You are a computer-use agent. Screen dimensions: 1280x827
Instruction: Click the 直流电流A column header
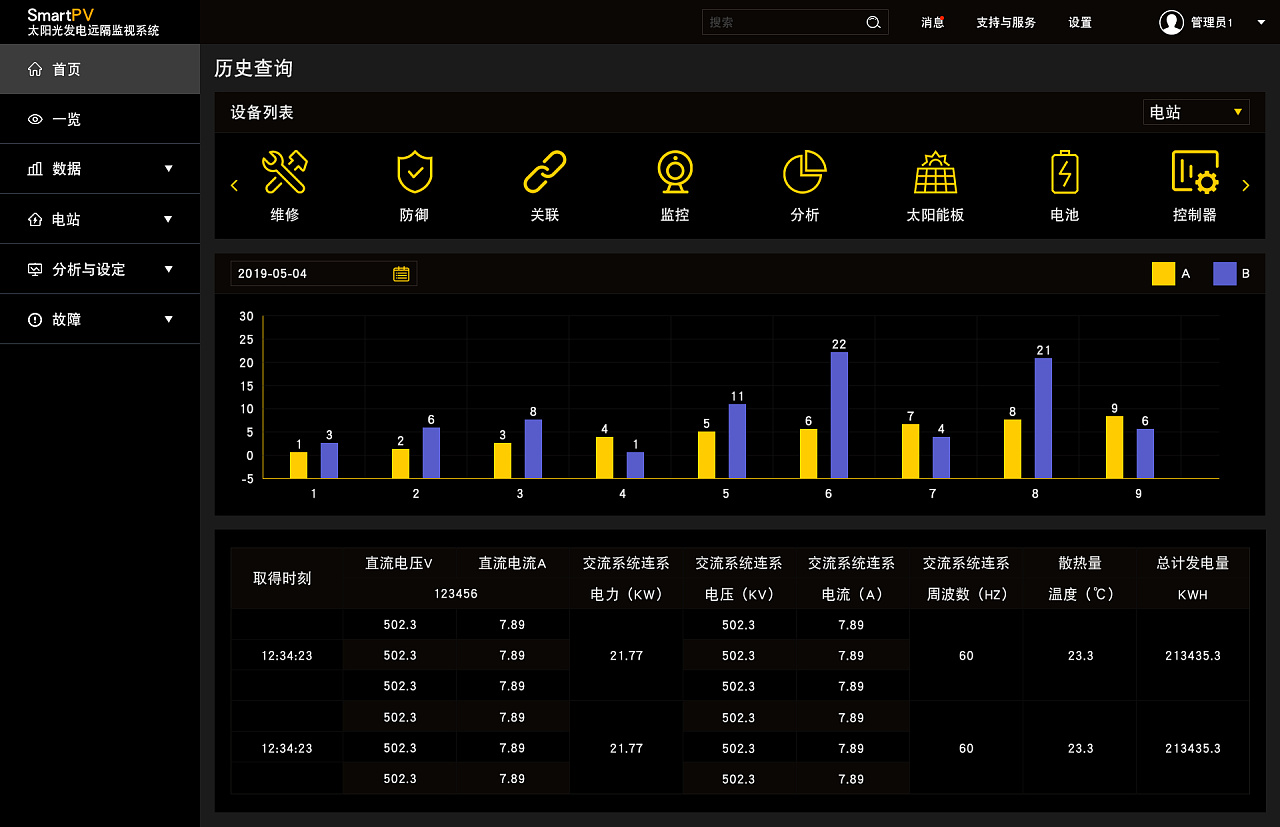click(512, 563)
